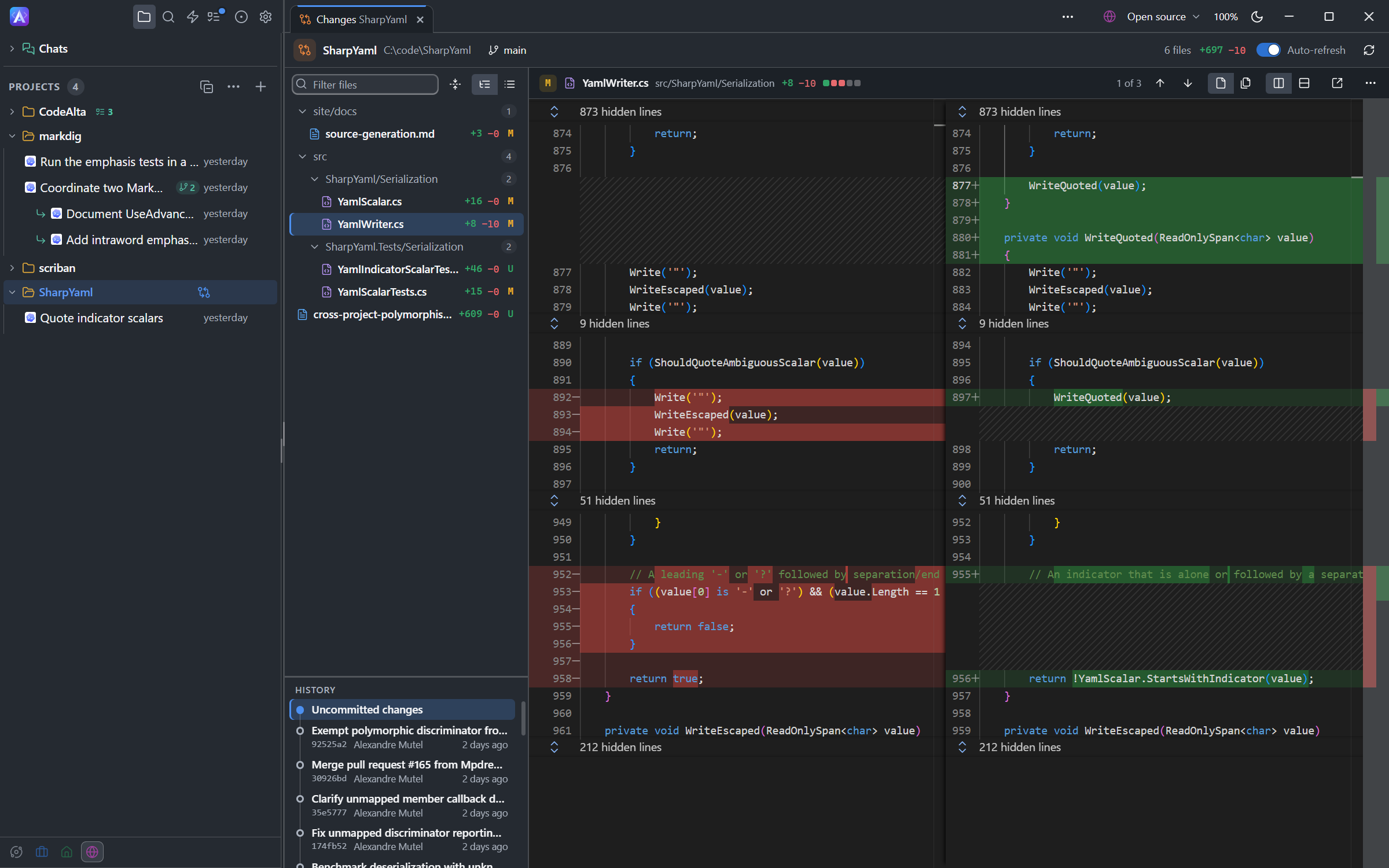Open the search icon in the top toolbar
This screenshot has height=868, width=1389.
168,17
